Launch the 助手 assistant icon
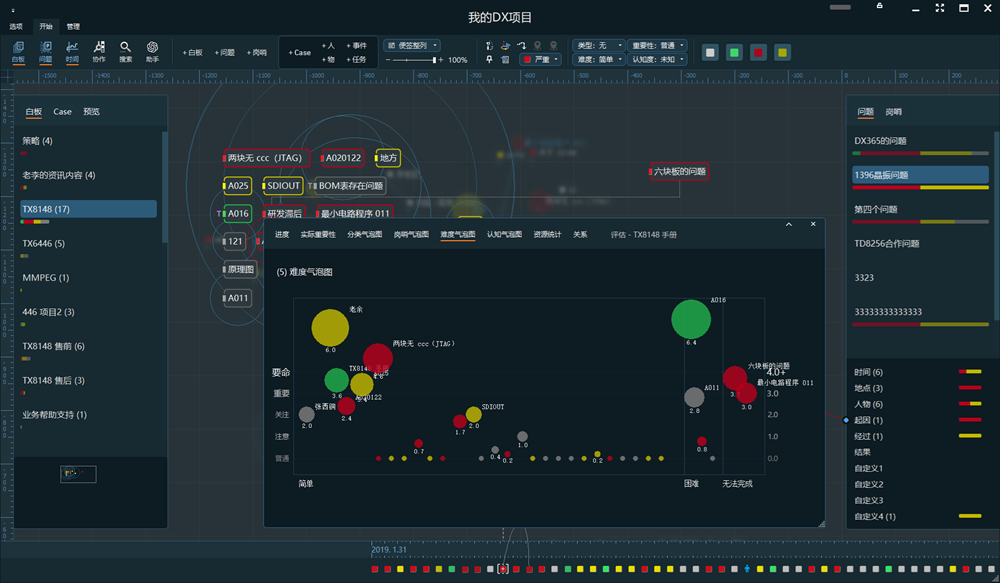This screenshot has width=1000, height=583. 153,51
